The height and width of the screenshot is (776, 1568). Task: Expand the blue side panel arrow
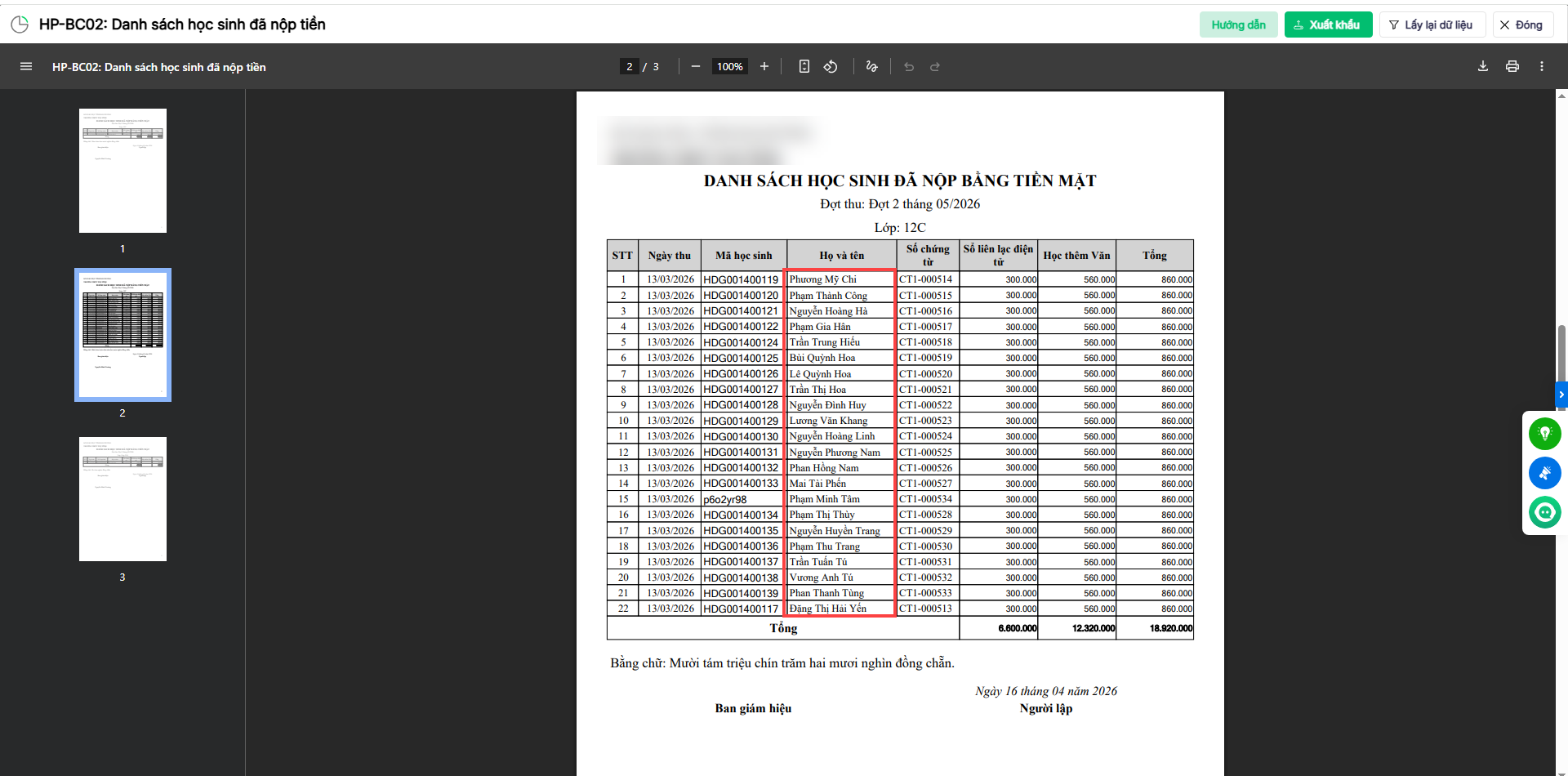click(1561, 395)
